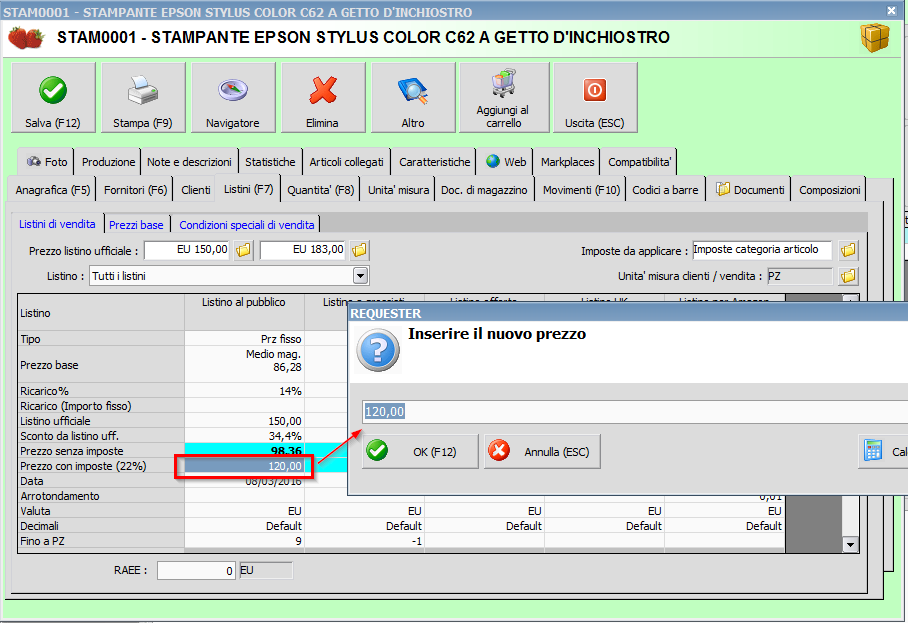Click Medio mag. 86,28 base price cell
The image size is (908, 623).
point(244,365)
